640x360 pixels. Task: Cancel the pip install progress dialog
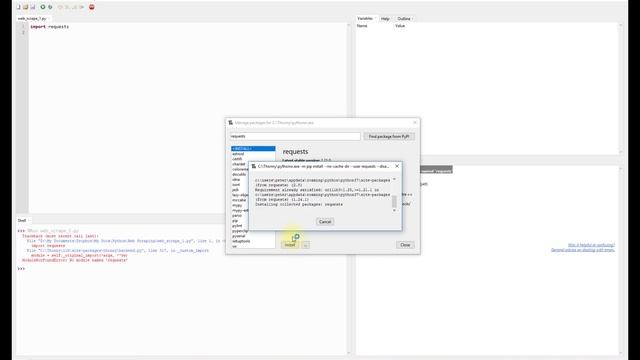[325, 222]
